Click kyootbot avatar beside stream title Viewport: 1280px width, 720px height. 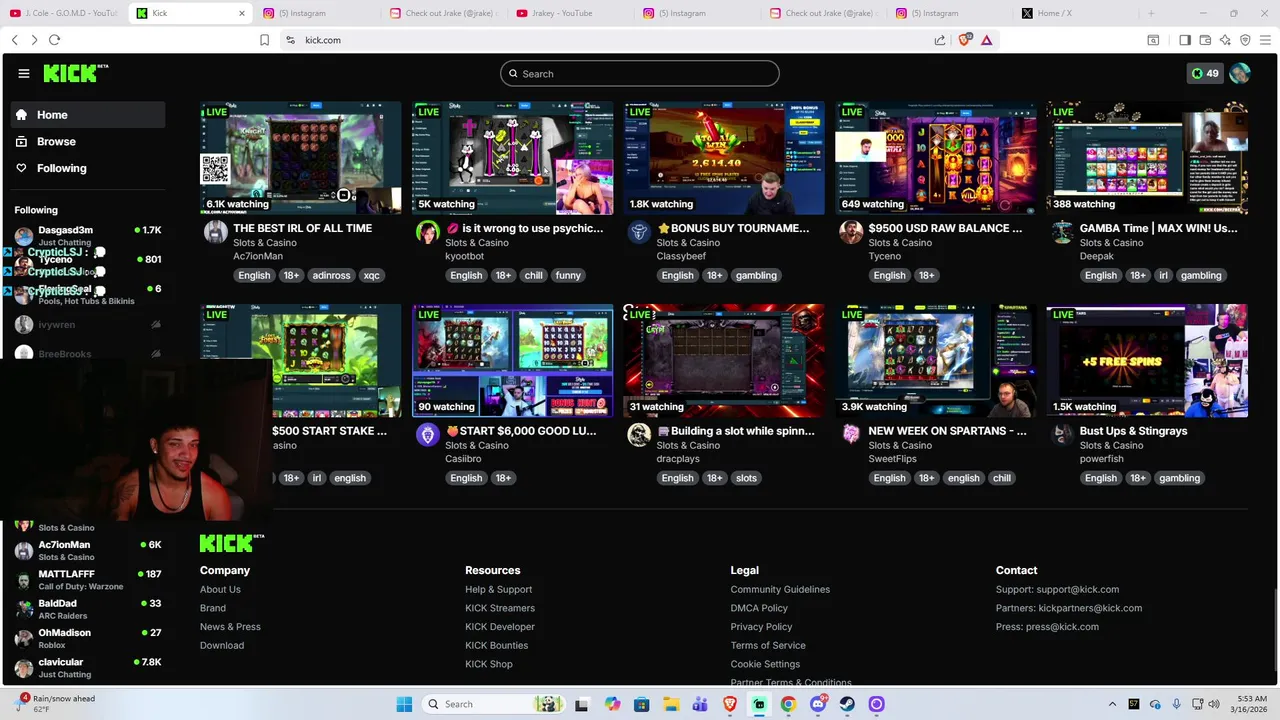(x=427, y=232)
